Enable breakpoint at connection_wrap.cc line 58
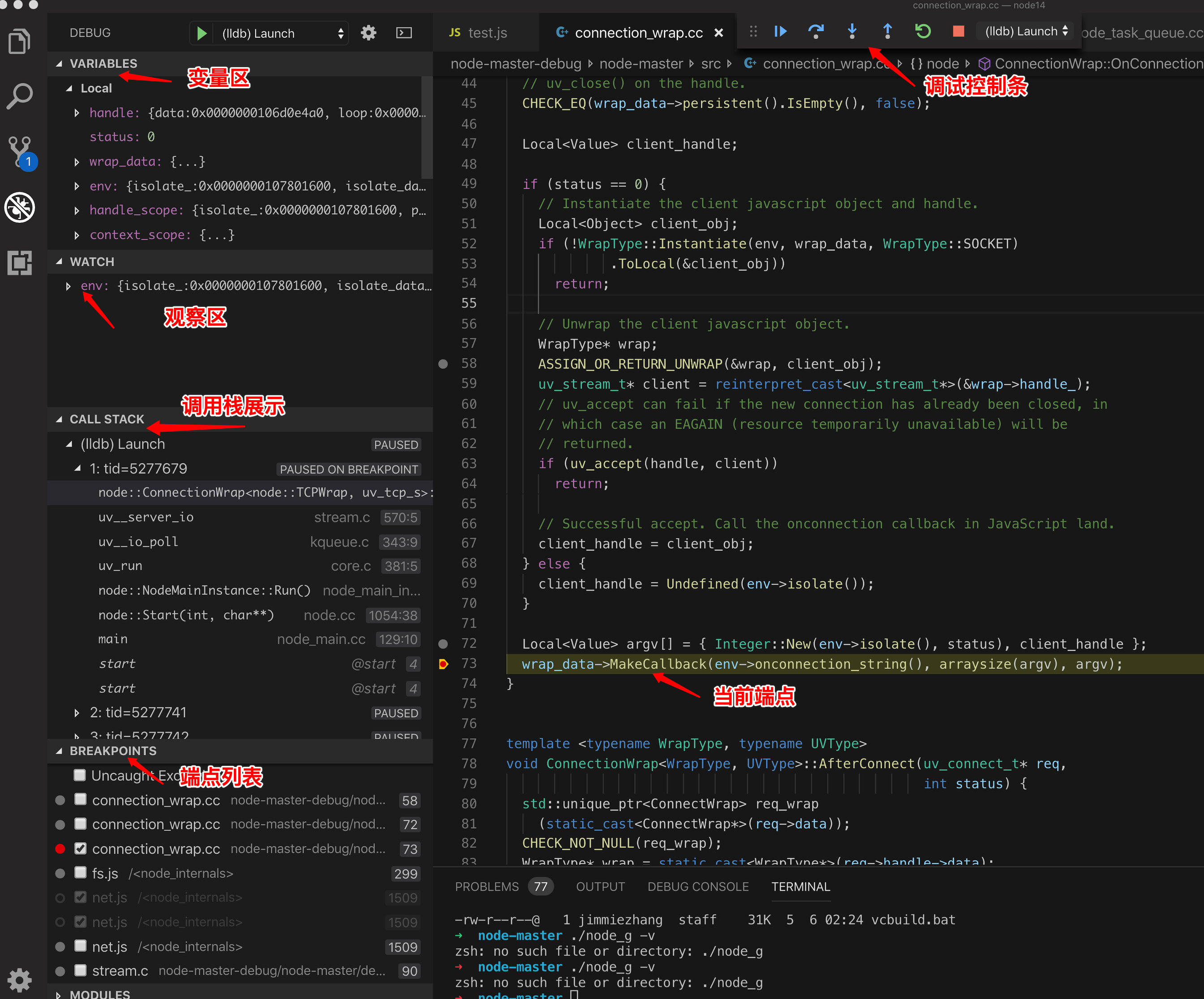Viewport: 1204px width, 999px height. click(x=81, y=800)
